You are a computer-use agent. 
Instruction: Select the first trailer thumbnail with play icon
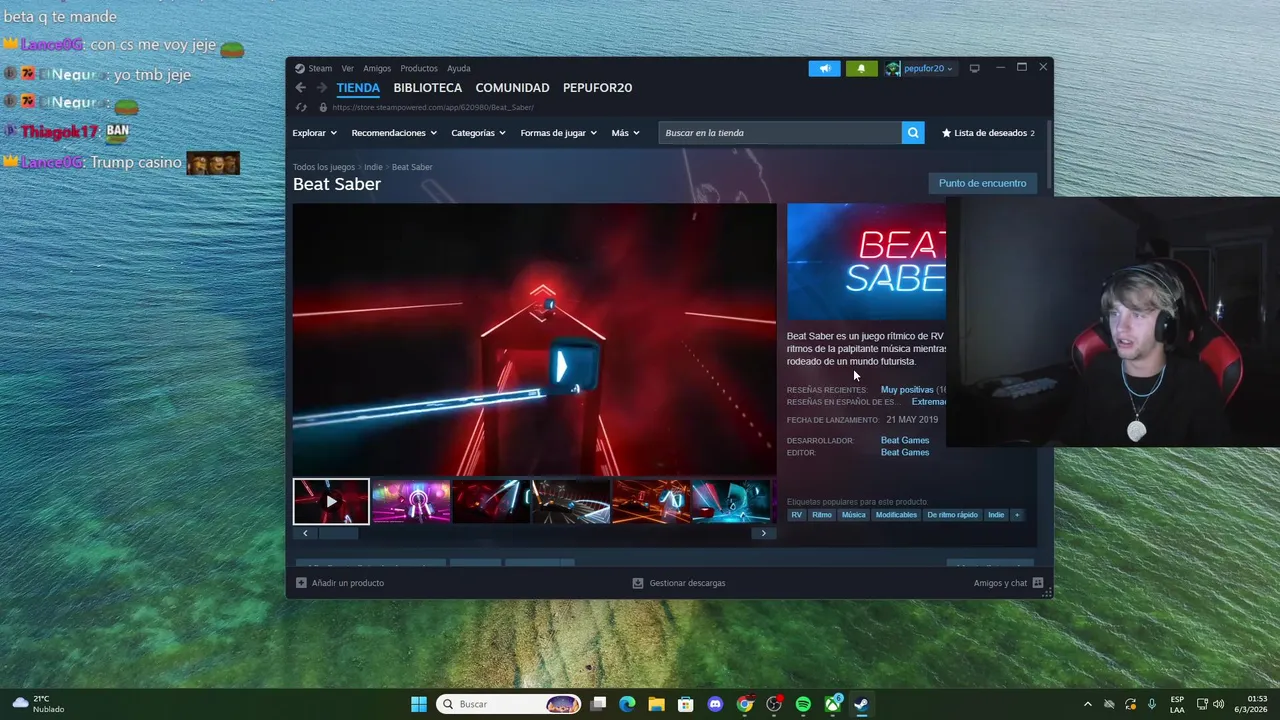[x=331, y=501]
